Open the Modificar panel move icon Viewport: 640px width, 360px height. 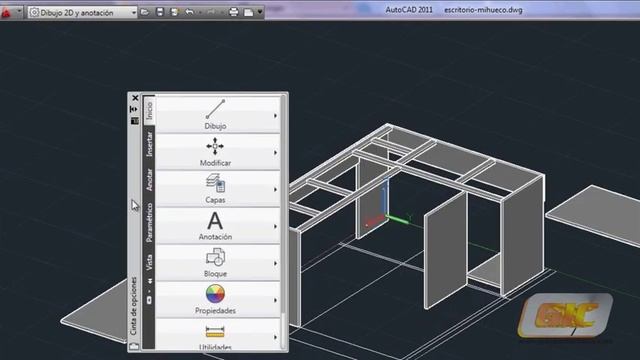(x=215, y=146)
